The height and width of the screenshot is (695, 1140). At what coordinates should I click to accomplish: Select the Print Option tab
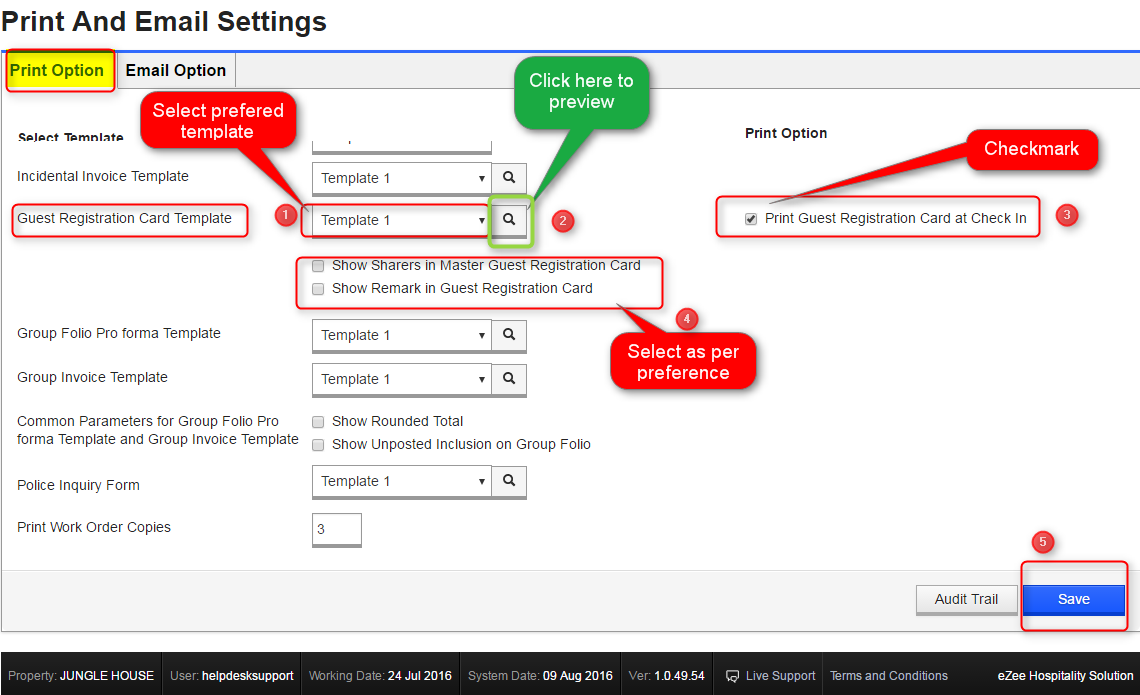pyautogui.click(x=57, y=70)
